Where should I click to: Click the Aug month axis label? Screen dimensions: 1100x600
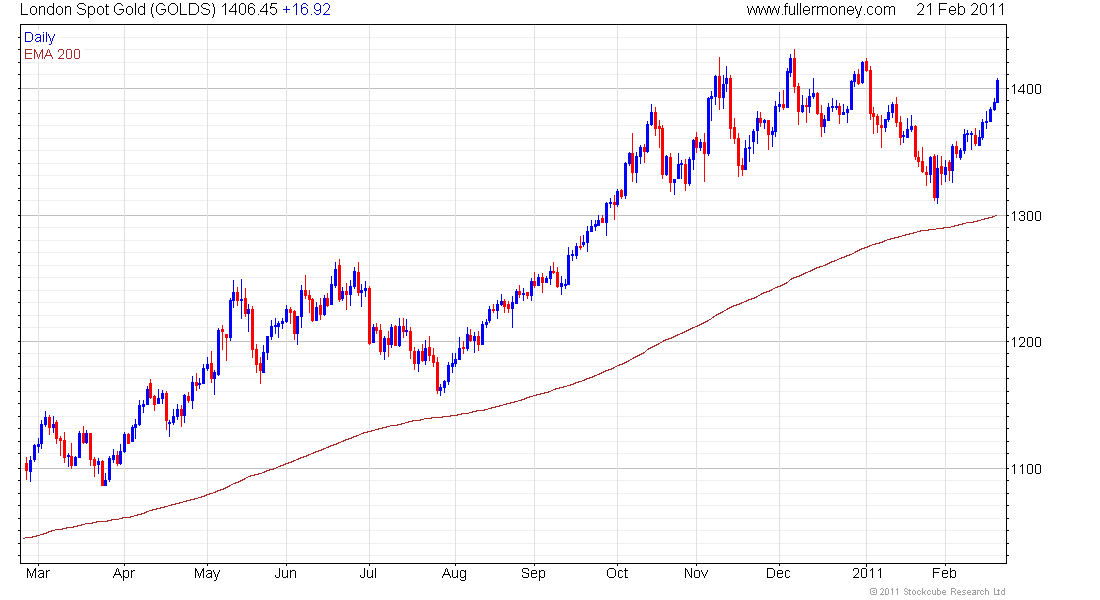[454, 574]
